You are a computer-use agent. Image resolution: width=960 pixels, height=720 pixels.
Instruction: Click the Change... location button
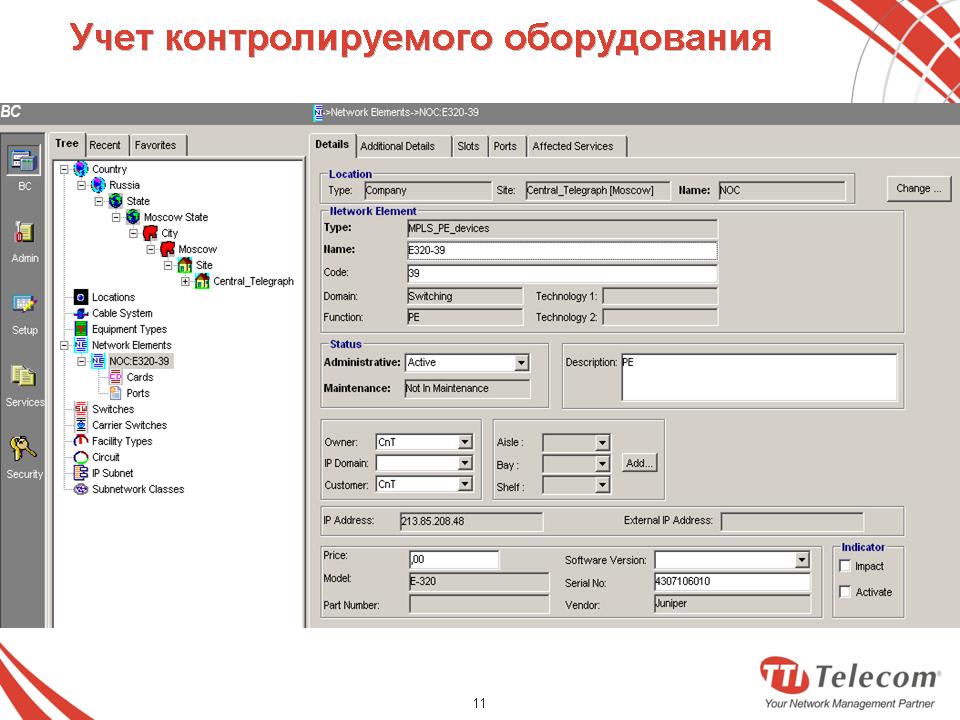click(x=918, y=188)
